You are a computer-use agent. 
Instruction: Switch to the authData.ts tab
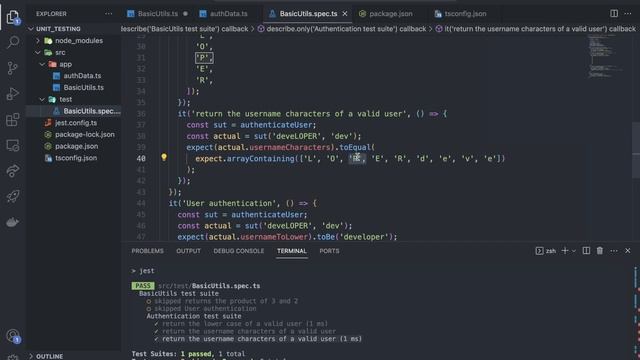point(229,13)
